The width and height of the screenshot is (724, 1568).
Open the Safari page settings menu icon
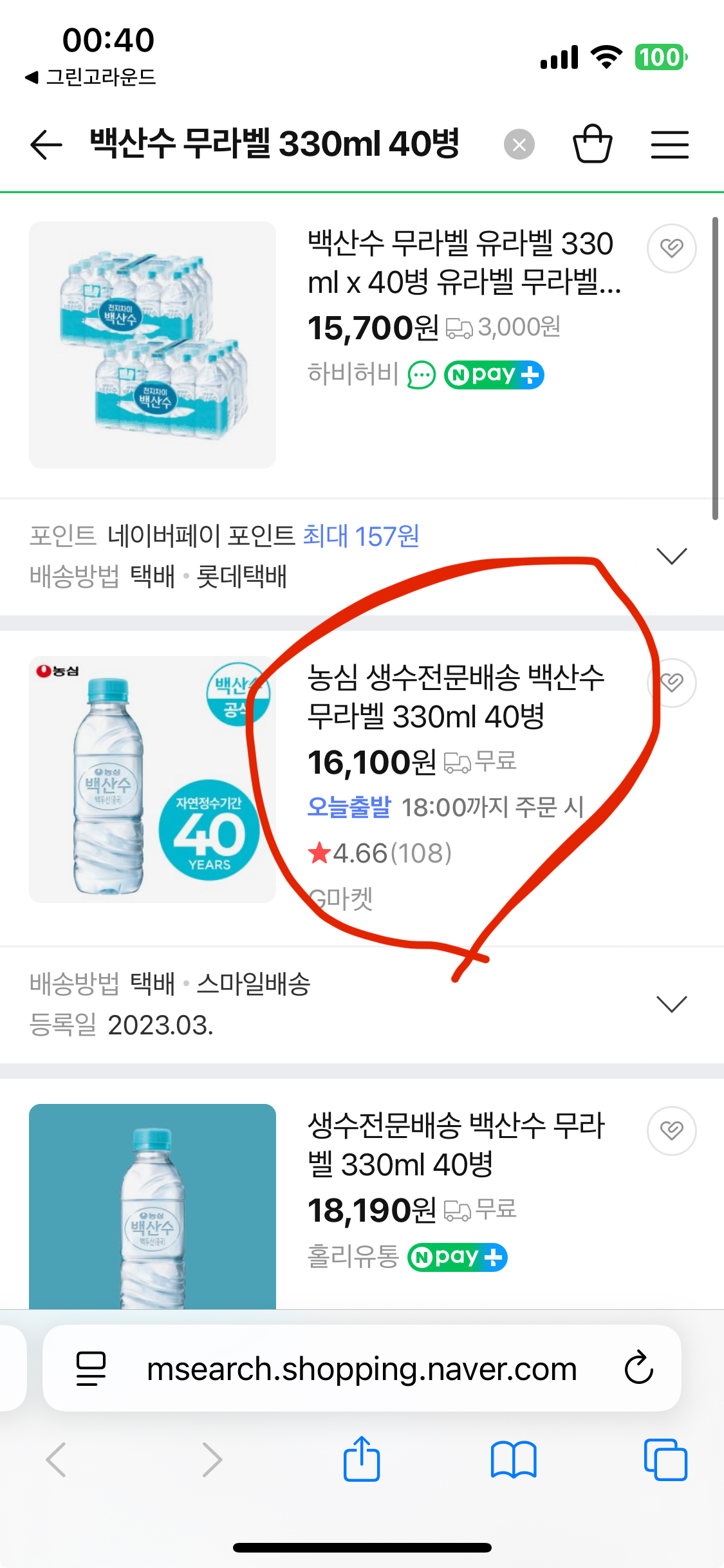tap(91, 1368)
